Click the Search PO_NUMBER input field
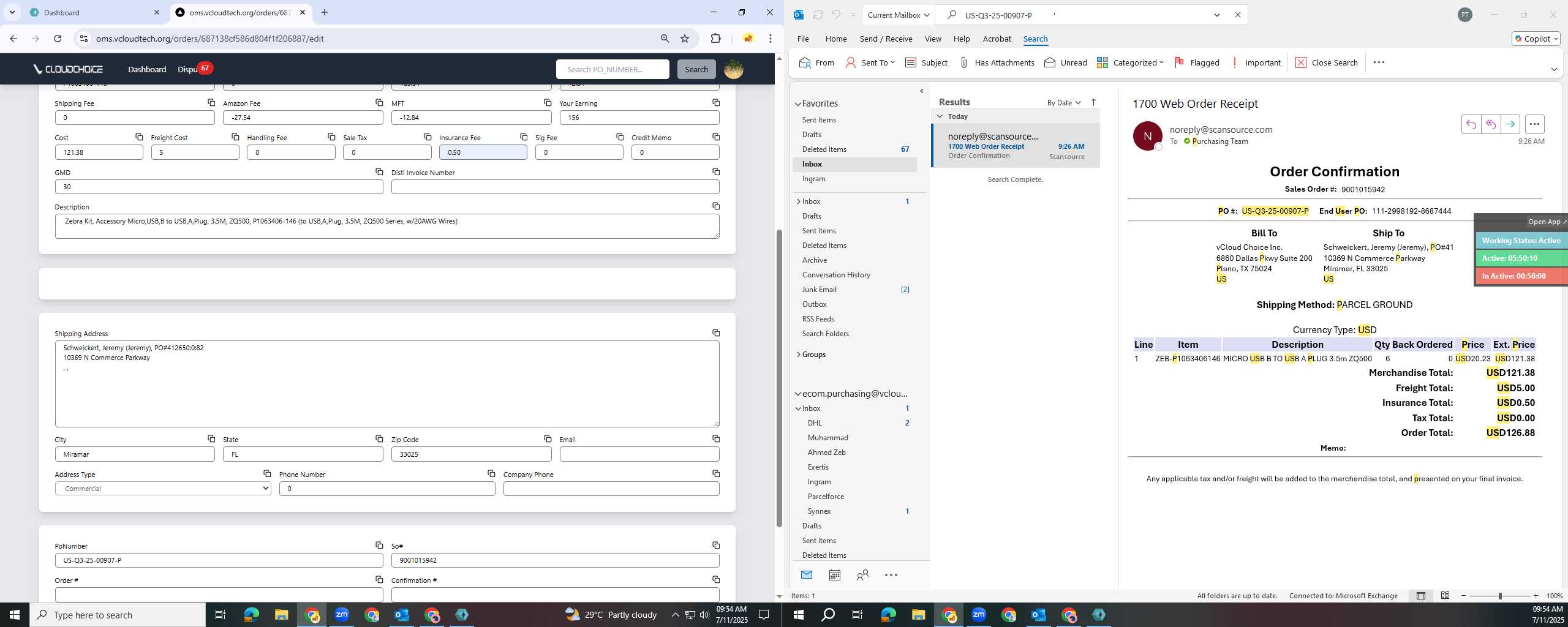 click(x=612, y=69)
